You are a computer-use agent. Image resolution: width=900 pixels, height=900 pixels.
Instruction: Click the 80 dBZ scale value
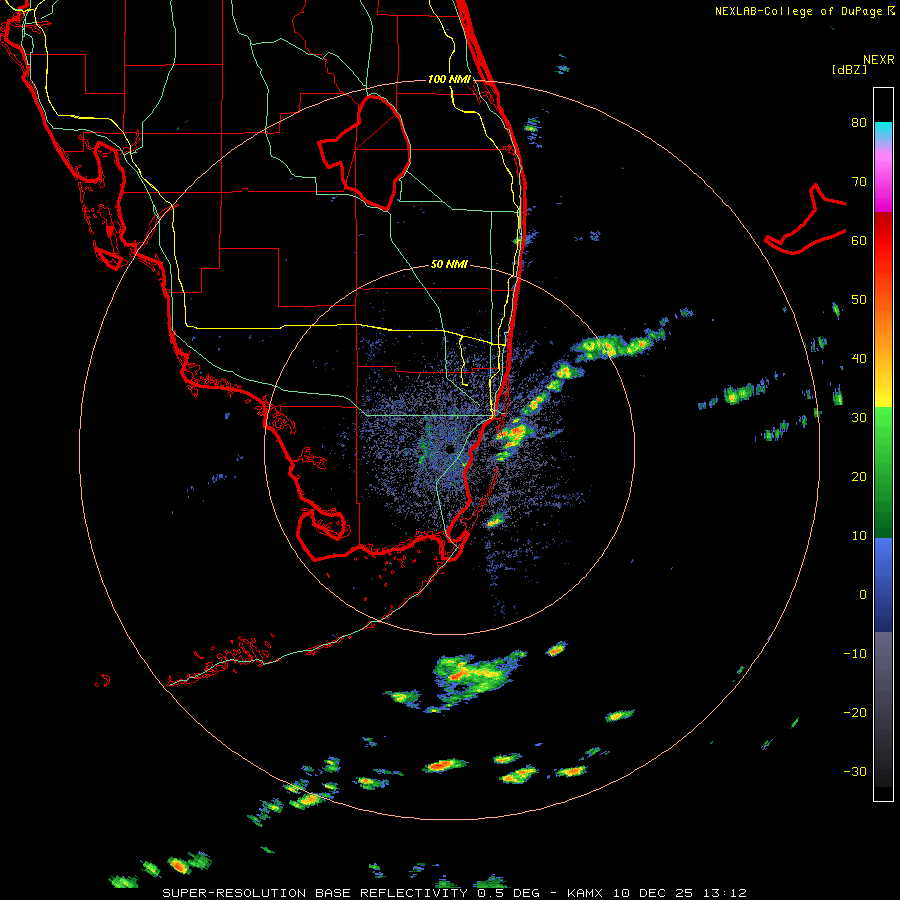(859, 123)
